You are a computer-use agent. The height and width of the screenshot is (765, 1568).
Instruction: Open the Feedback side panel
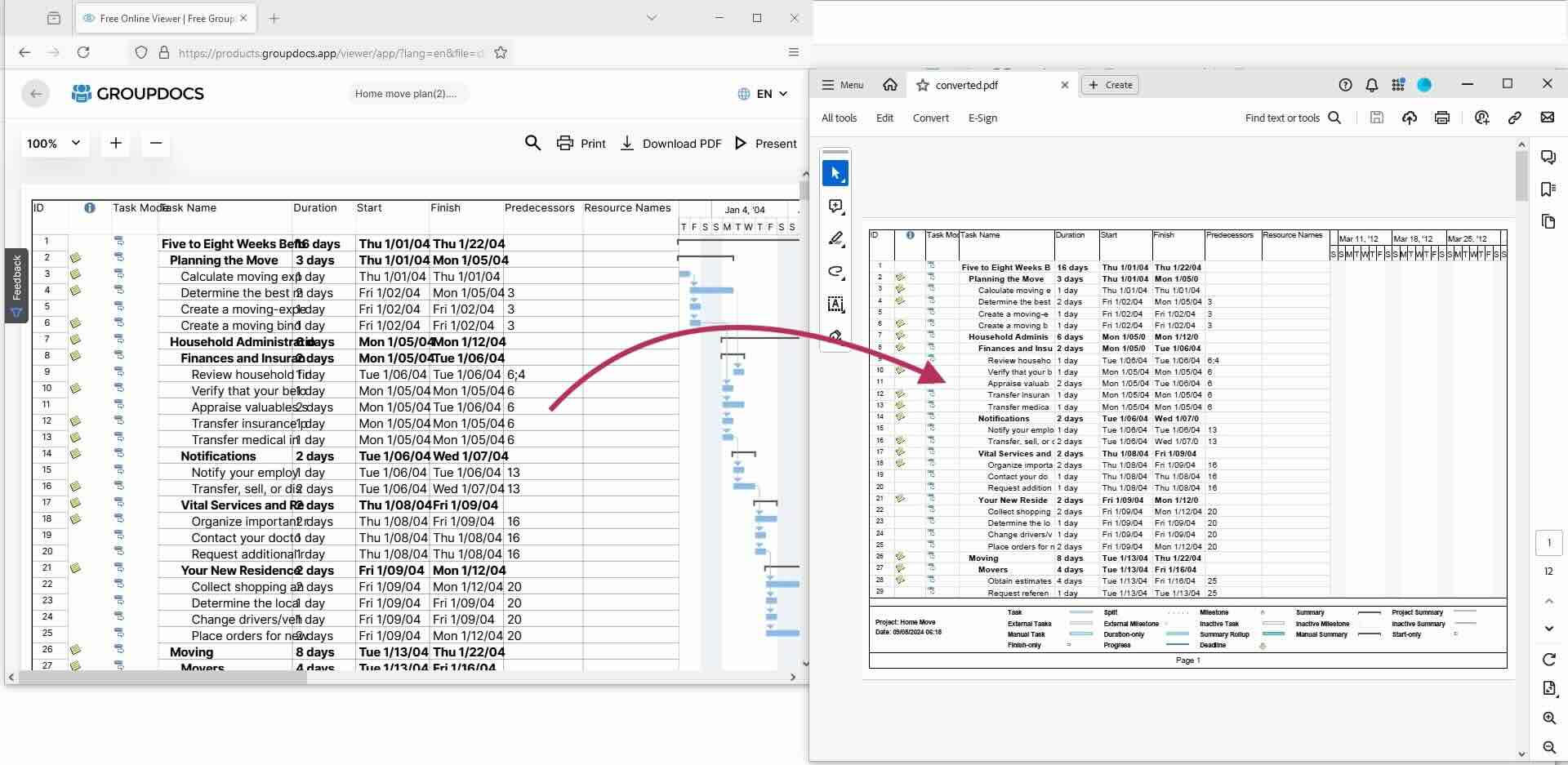point(16,286)
